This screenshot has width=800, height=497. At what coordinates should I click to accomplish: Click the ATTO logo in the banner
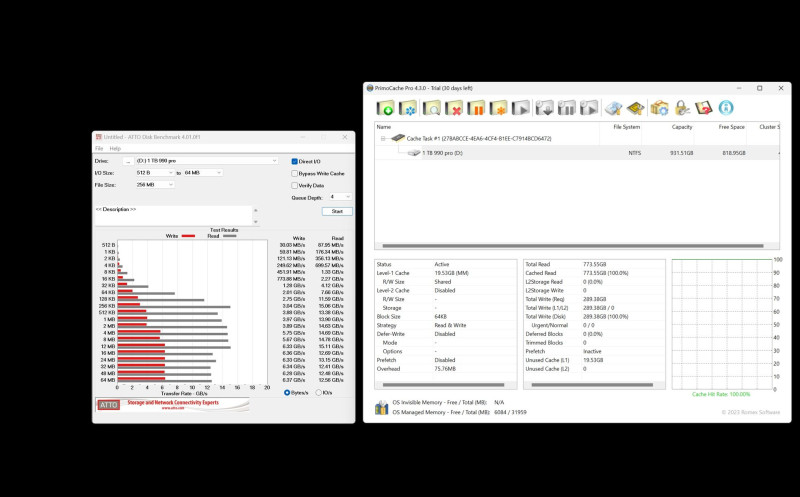[108, 405]
